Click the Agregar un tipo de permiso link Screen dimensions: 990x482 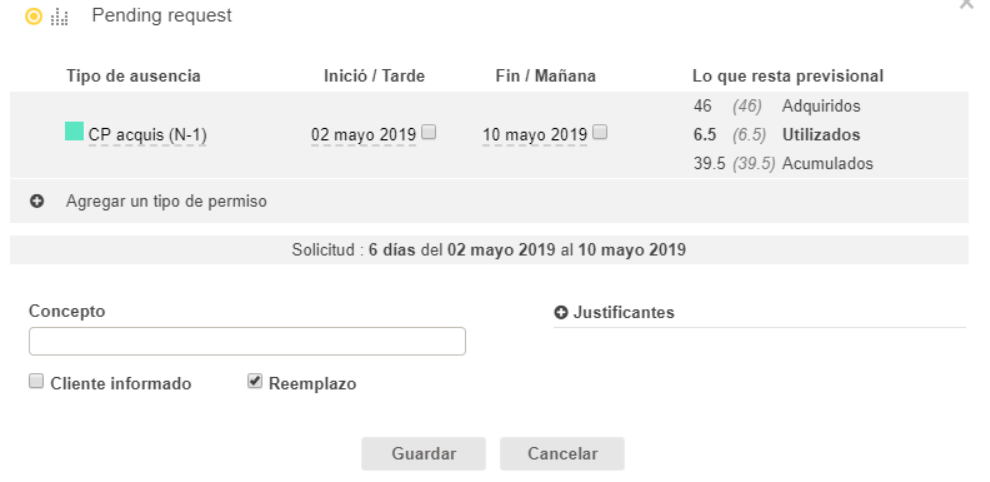pyautogui.click(x=166, y=201)
